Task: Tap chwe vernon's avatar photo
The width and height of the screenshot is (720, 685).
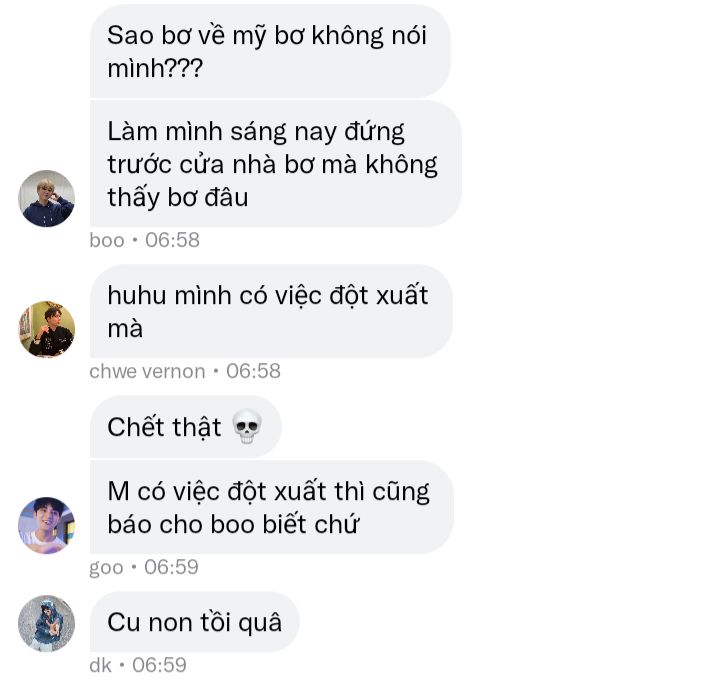Action: (46, 329)
